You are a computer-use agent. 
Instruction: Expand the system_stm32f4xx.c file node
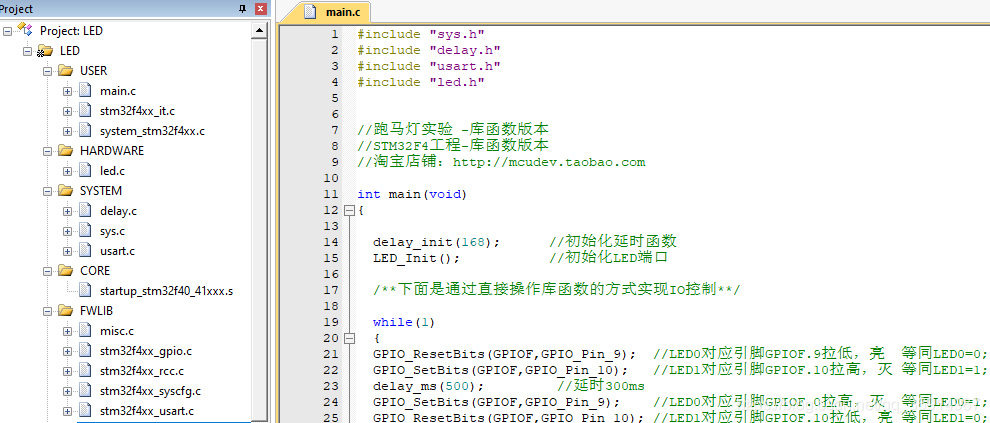click(68, 131)
